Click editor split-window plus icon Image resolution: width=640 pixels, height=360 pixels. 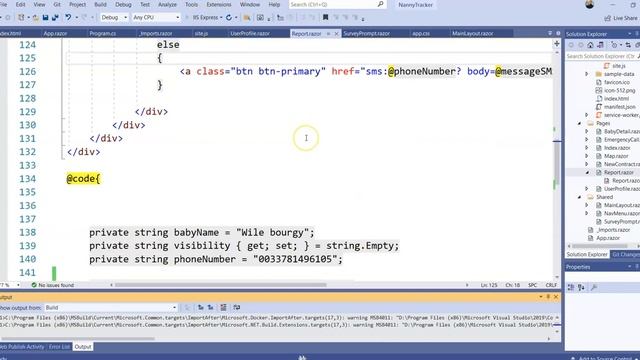click(556, 44)
